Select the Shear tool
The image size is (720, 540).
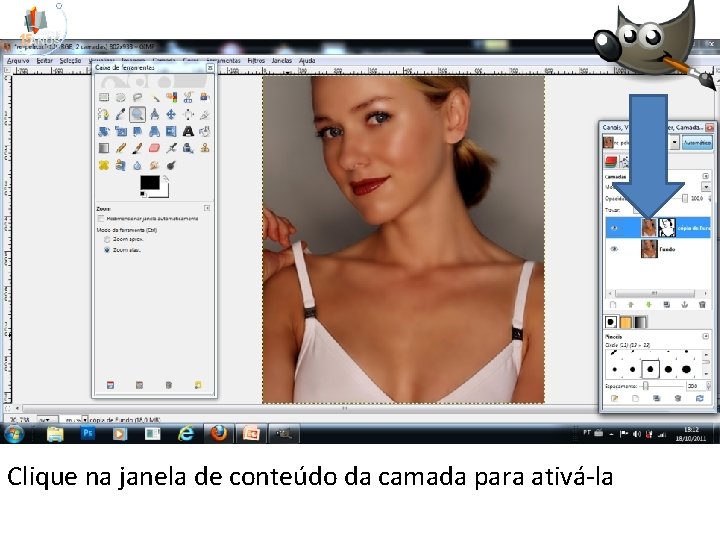137,131
